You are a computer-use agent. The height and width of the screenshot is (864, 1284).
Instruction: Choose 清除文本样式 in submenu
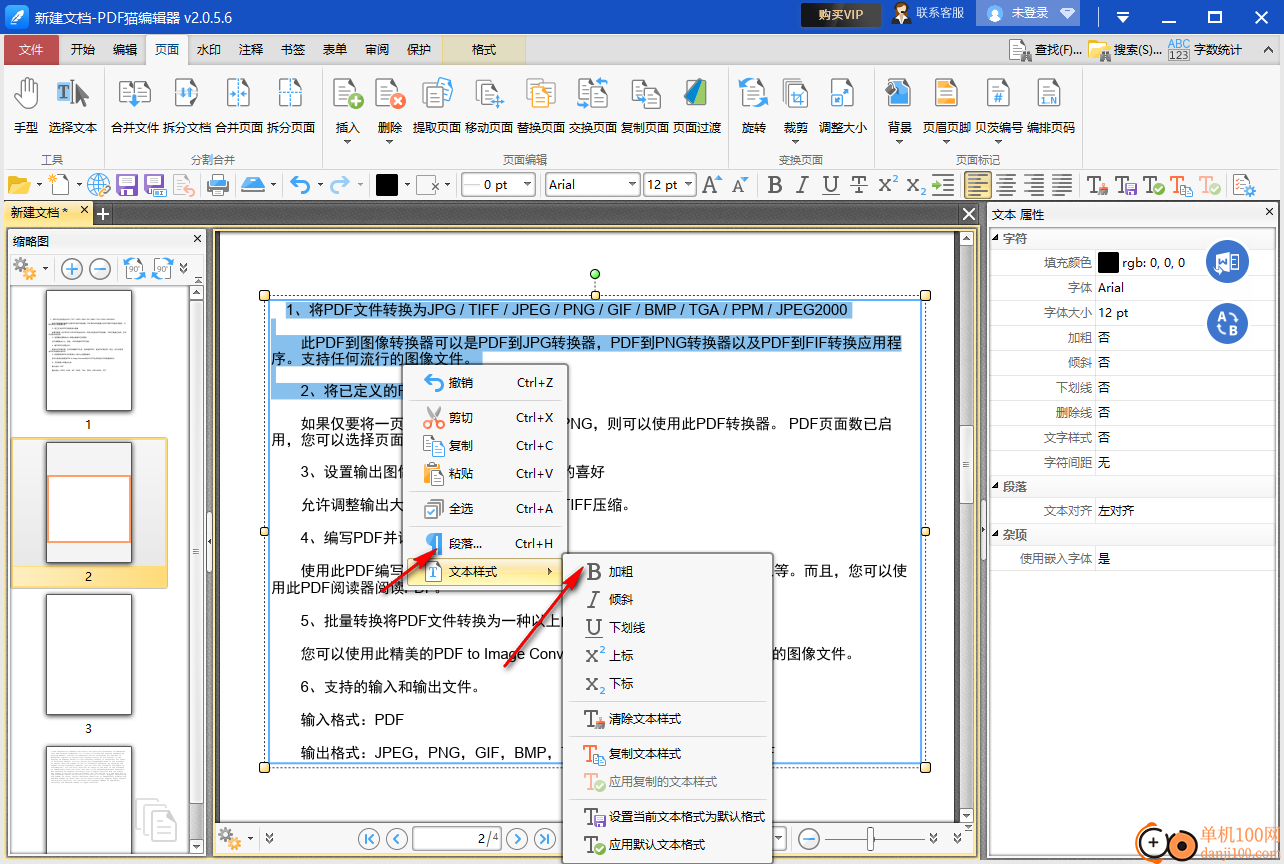point(668,719)
